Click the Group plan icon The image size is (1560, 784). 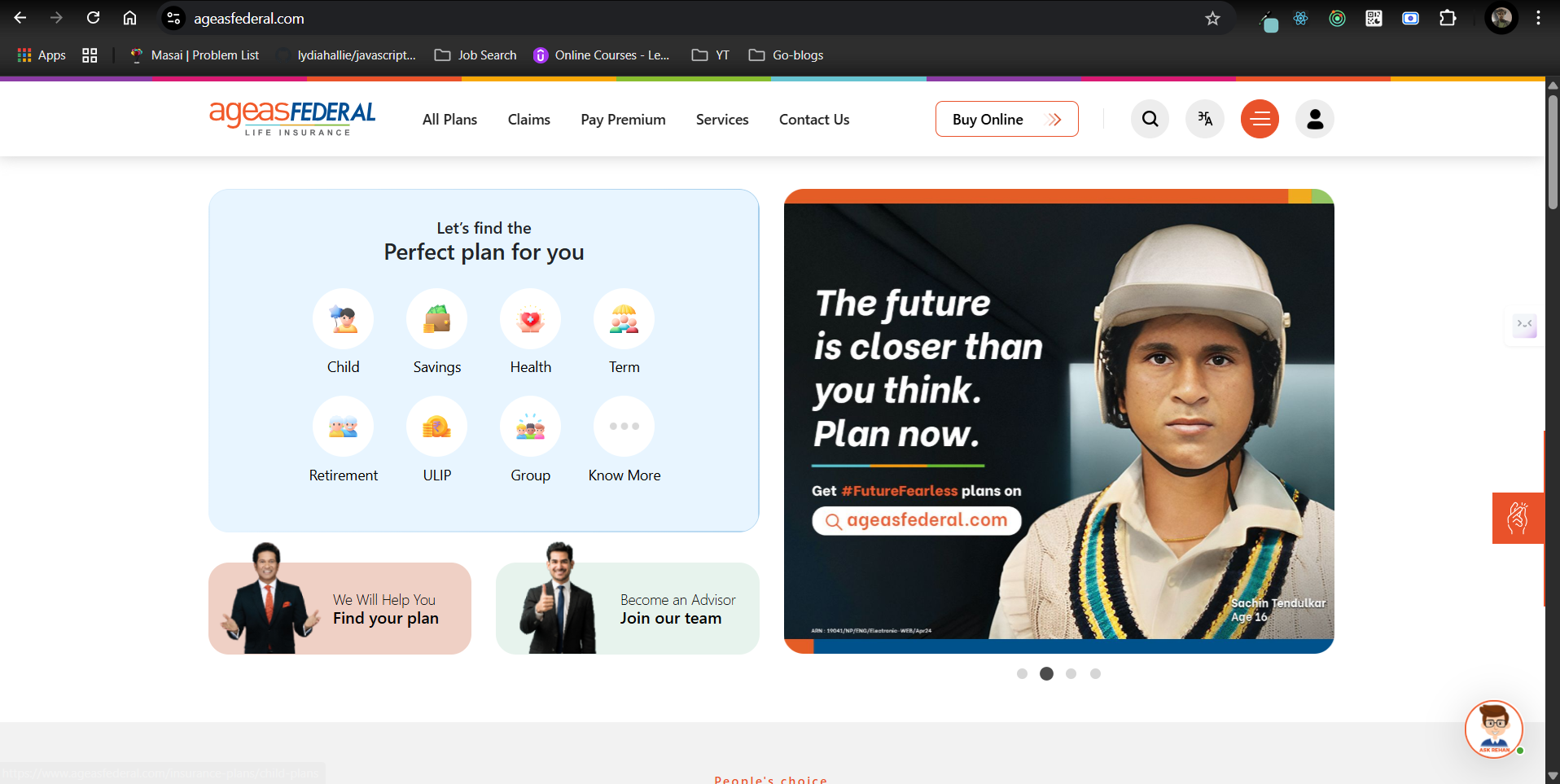(x=530, y=427)
